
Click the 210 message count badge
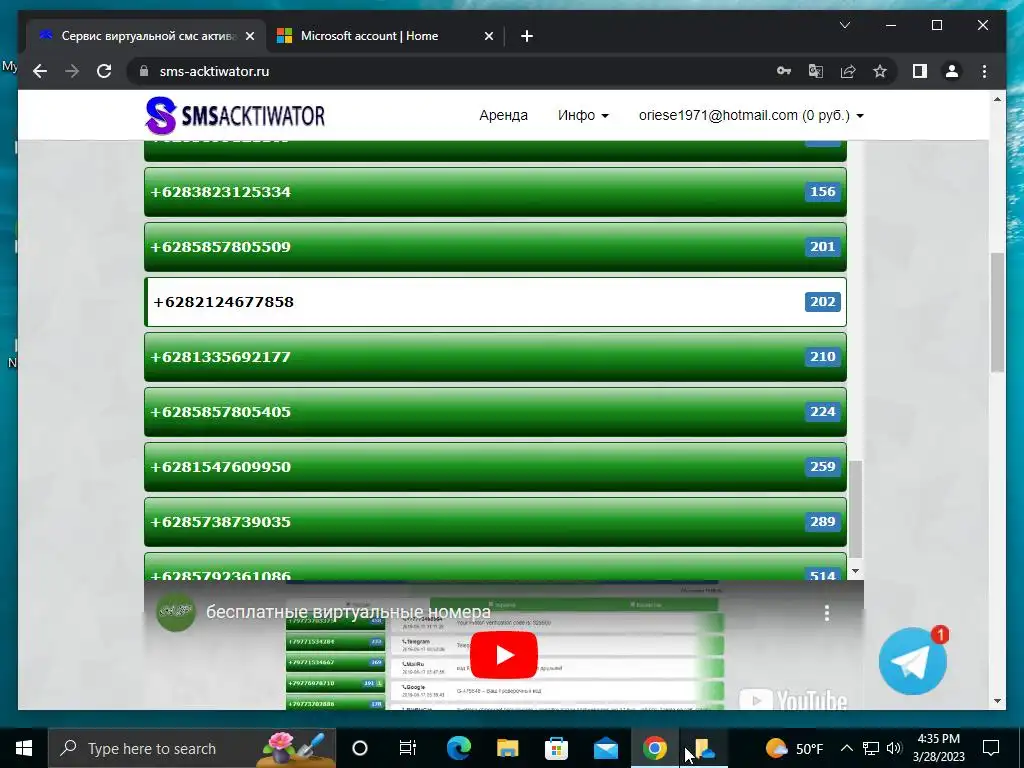click(x=823, y=357)
